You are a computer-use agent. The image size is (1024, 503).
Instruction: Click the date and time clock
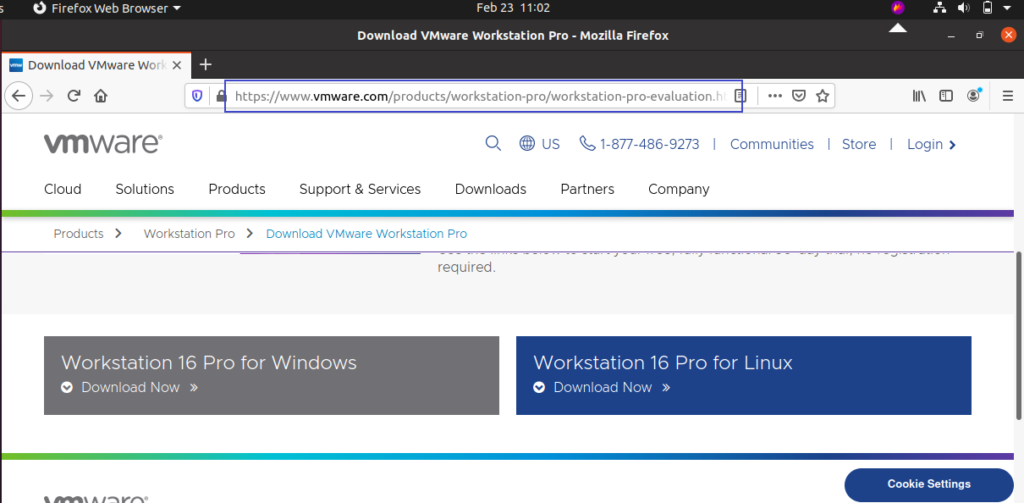[513, 8]
